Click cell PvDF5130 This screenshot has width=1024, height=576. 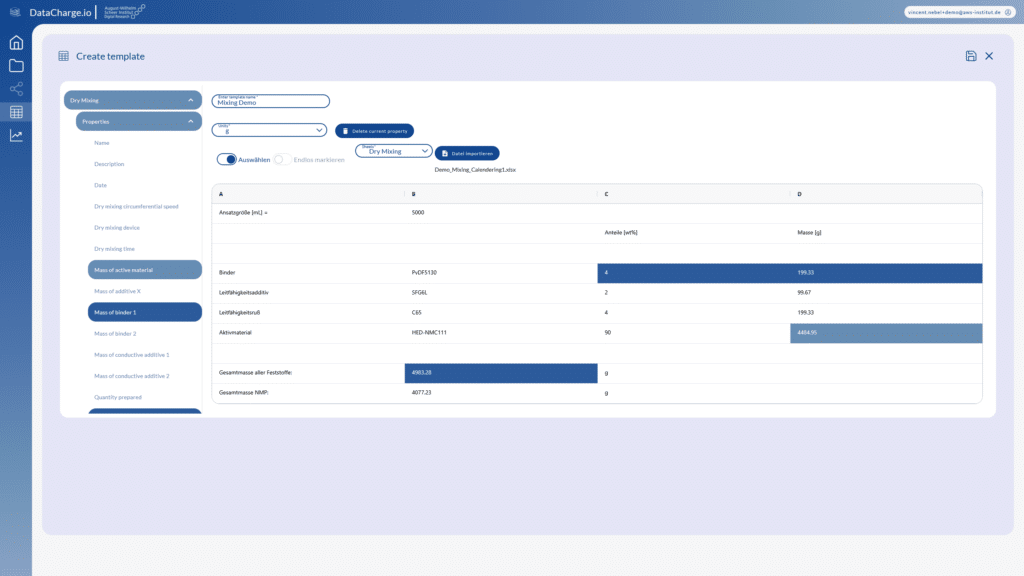click(x=501, y=273)
